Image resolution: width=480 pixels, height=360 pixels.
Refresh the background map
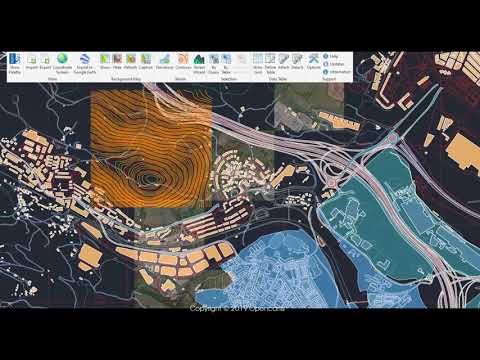pos(130,62)
